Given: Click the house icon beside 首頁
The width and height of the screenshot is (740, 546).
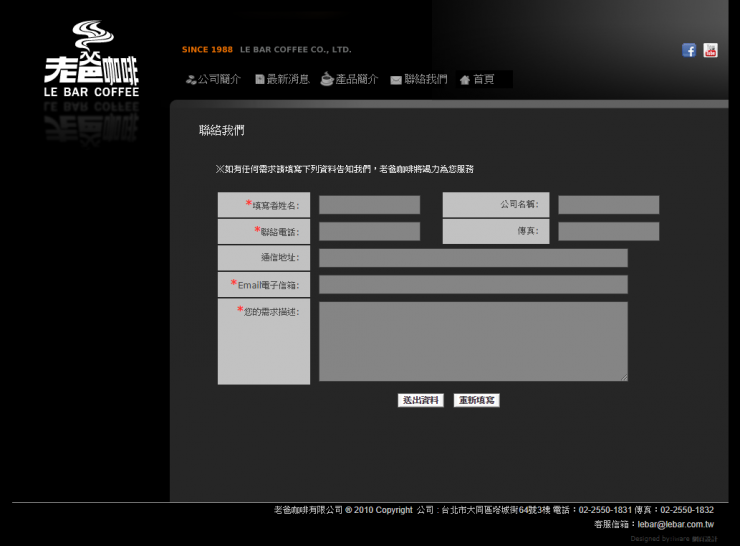Looking at the screenshot, I should (x=465, y=80).
